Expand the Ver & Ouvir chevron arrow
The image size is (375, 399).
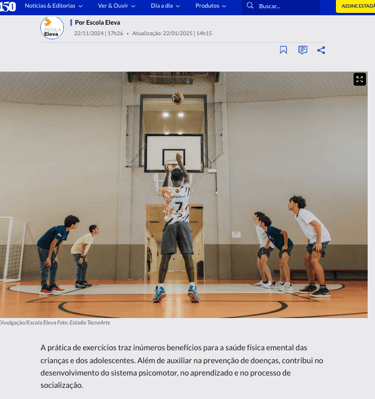point(133,6)
